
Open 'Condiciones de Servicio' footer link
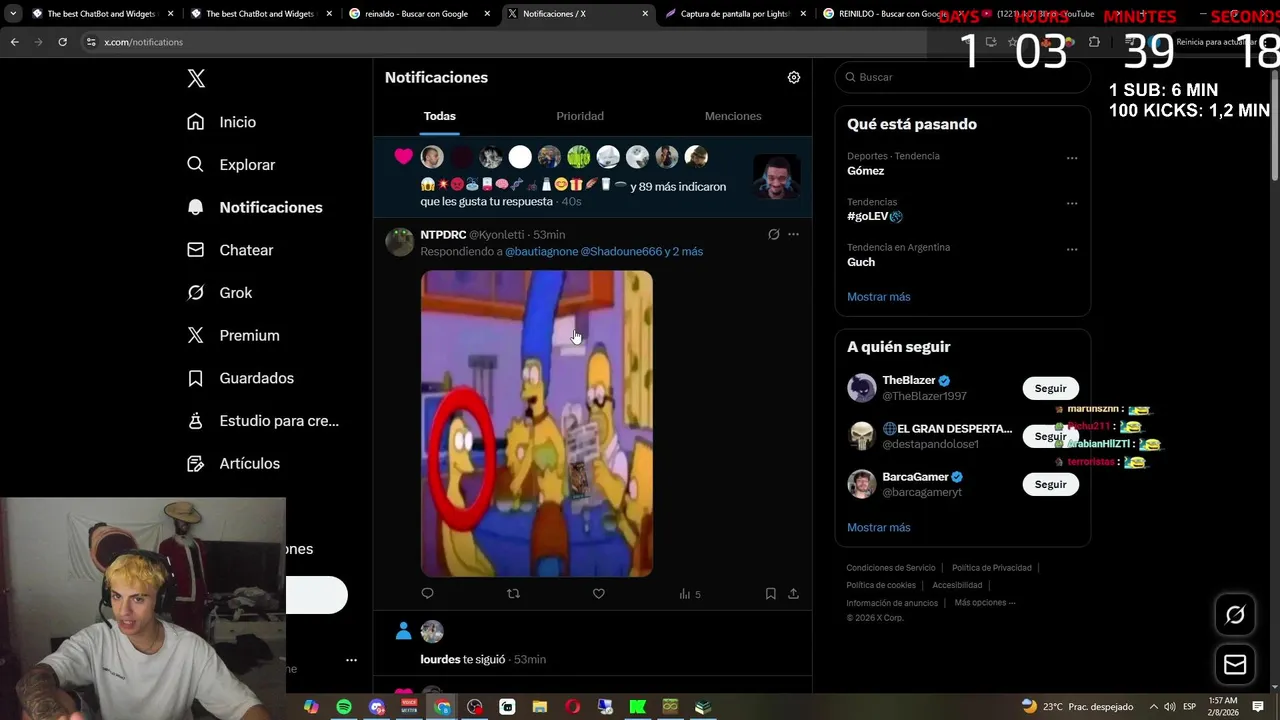coord(891,568)
